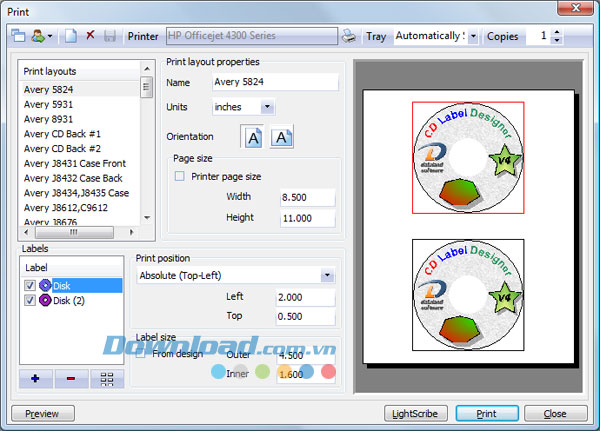
Task: Click the Left position field
Action: (x=305, y=297)
